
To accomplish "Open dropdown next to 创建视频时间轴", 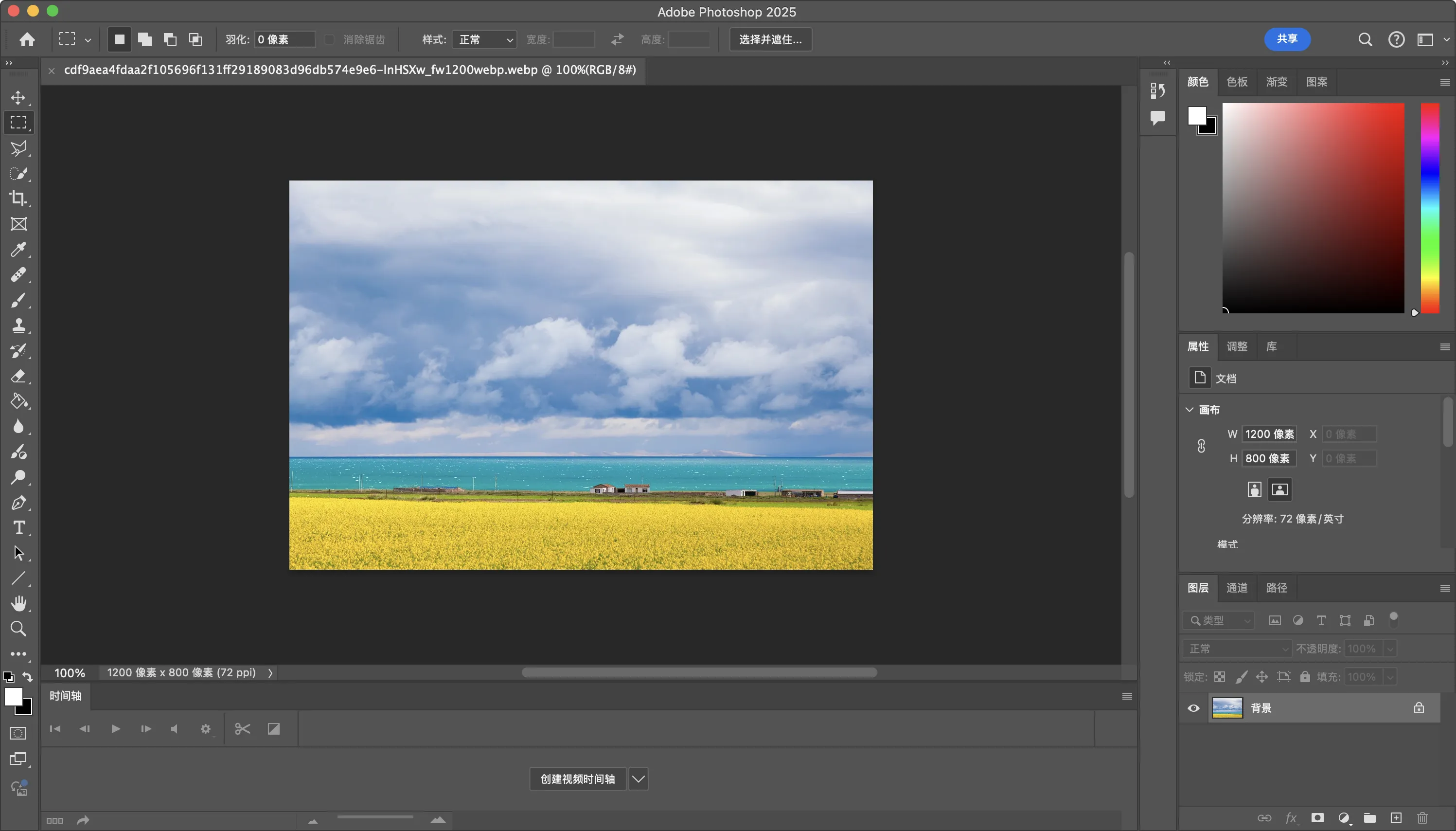I will 638,779.
